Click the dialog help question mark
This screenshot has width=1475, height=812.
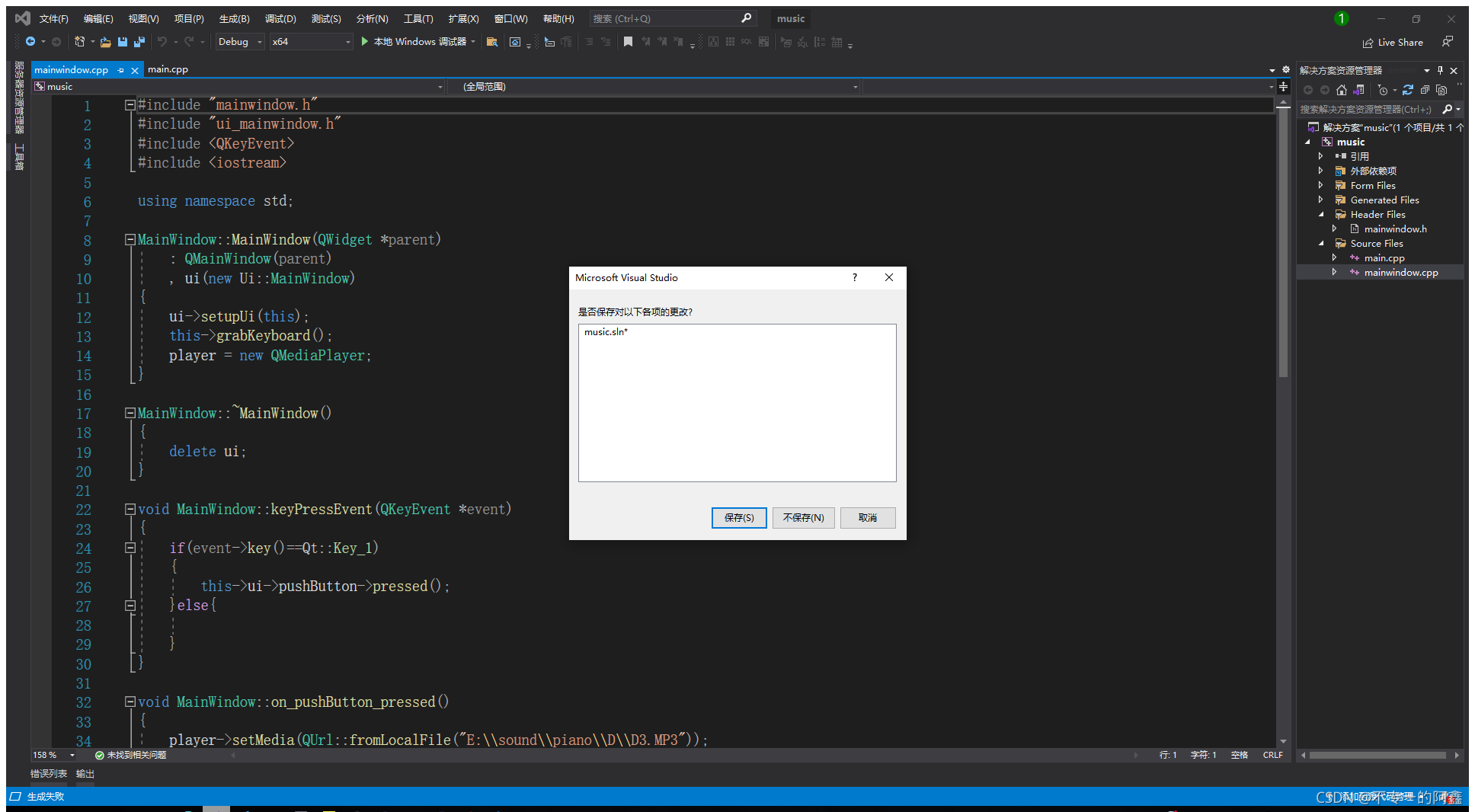pyautogui.click(x=855, y=277)
